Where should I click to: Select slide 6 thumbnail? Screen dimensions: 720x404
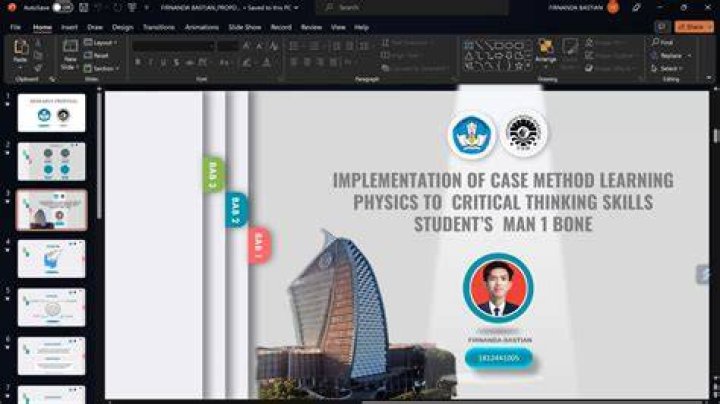(51, 356)
